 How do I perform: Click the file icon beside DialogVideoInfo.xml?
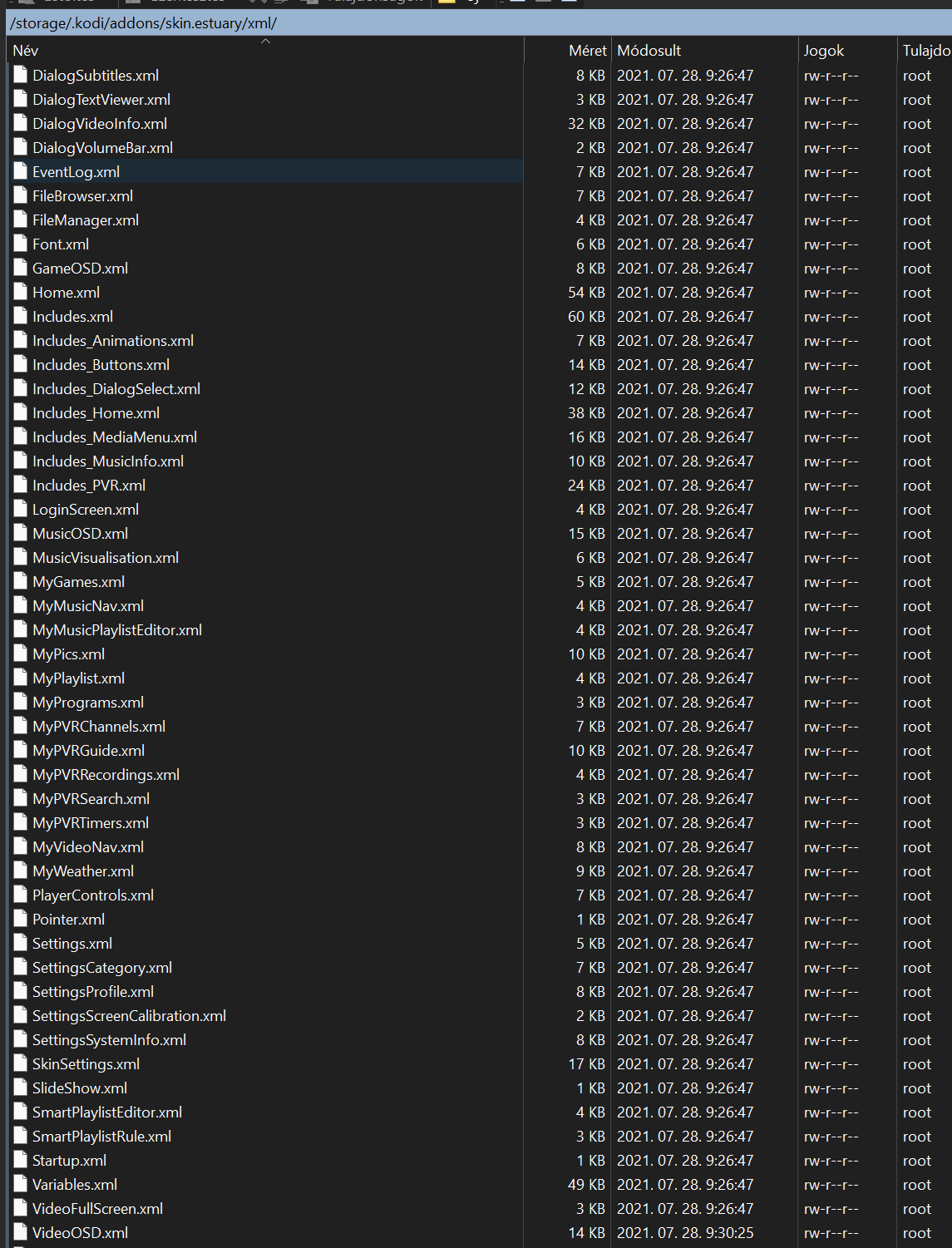coord(21,123)
